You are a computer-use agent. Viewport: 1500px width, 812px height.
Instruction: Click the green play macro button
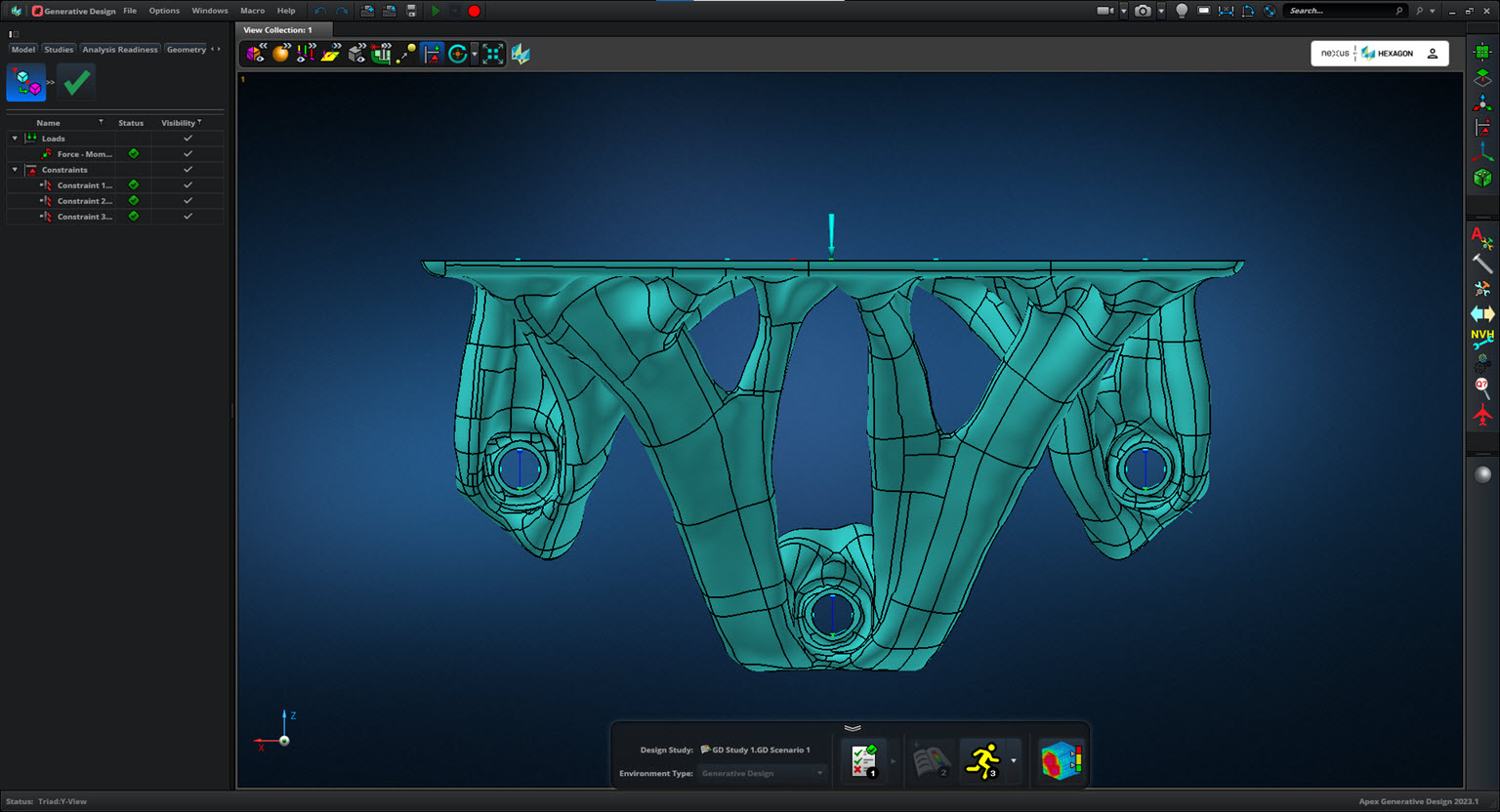point(436,11)
